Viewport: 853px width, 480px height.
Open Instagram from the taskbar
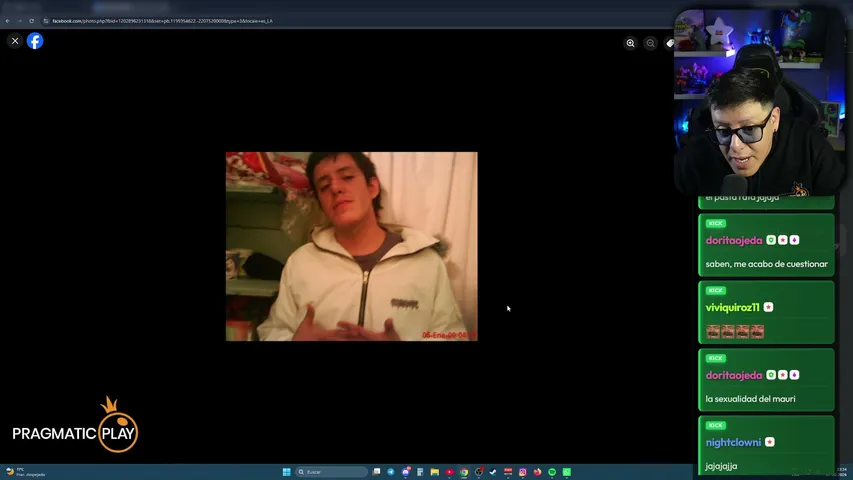pos(523,472)
